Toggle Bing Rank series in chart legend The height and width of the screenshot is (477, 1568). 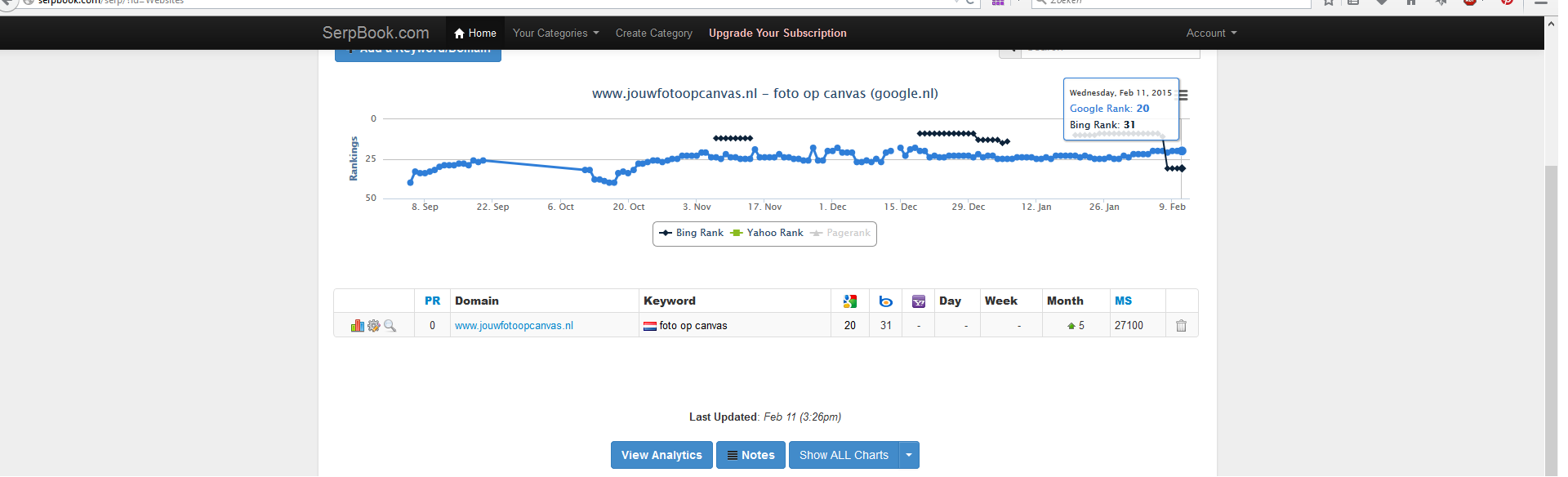pos(691,234)
